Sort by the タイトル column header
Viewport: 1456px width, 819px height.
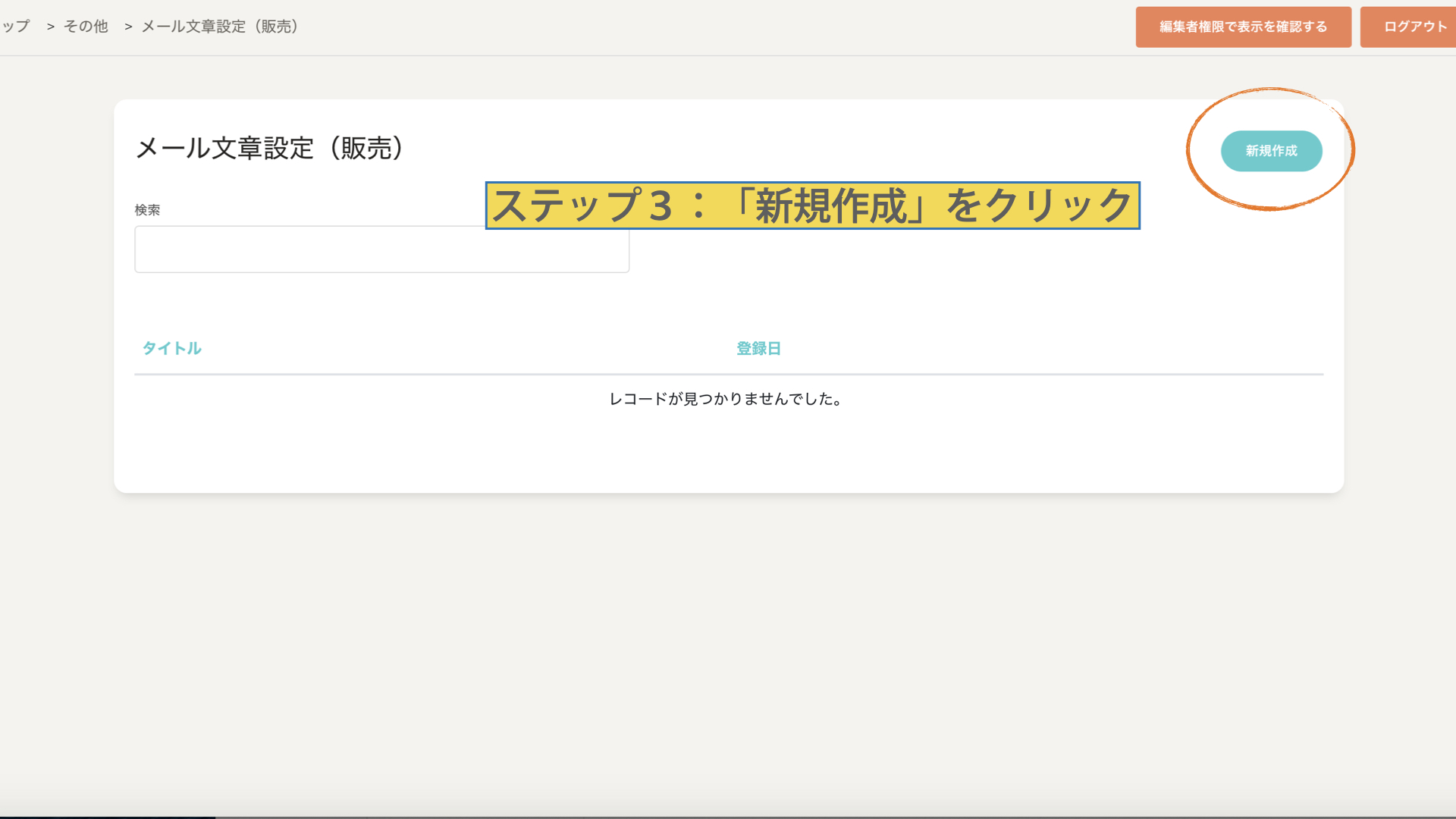tap(171, 348)
